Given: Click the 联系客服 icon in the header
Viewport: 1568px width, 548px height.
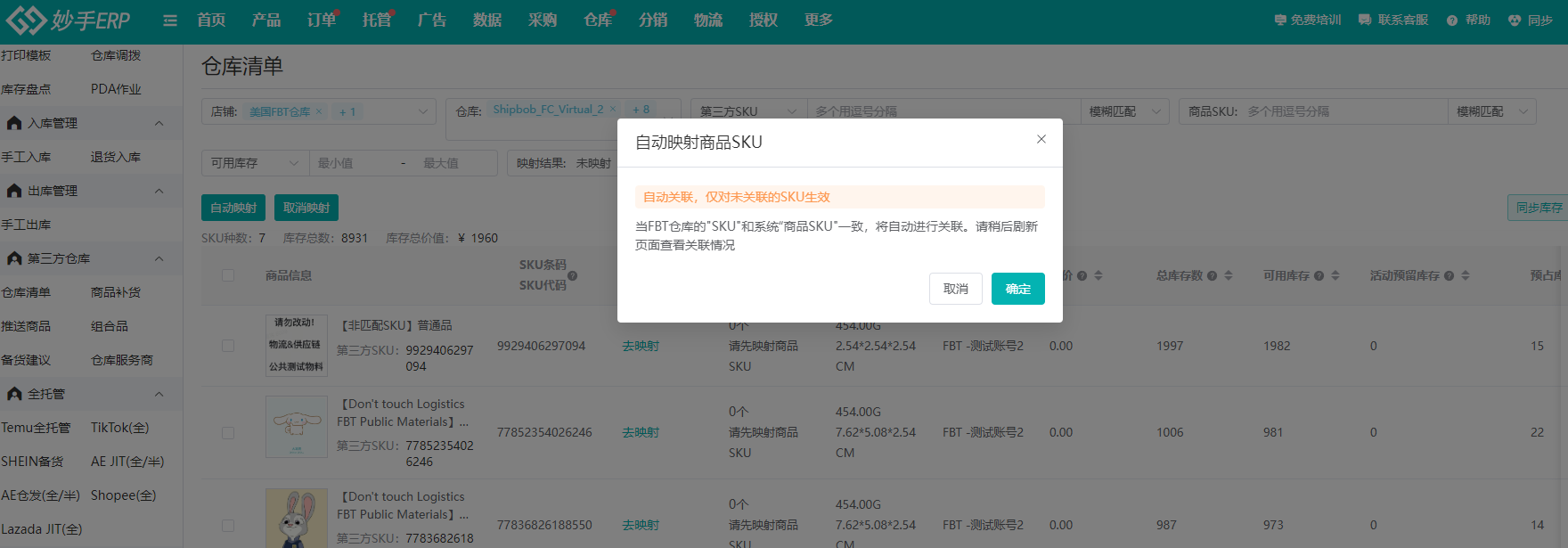Looking at the screenshot, I should point(1365,20).
